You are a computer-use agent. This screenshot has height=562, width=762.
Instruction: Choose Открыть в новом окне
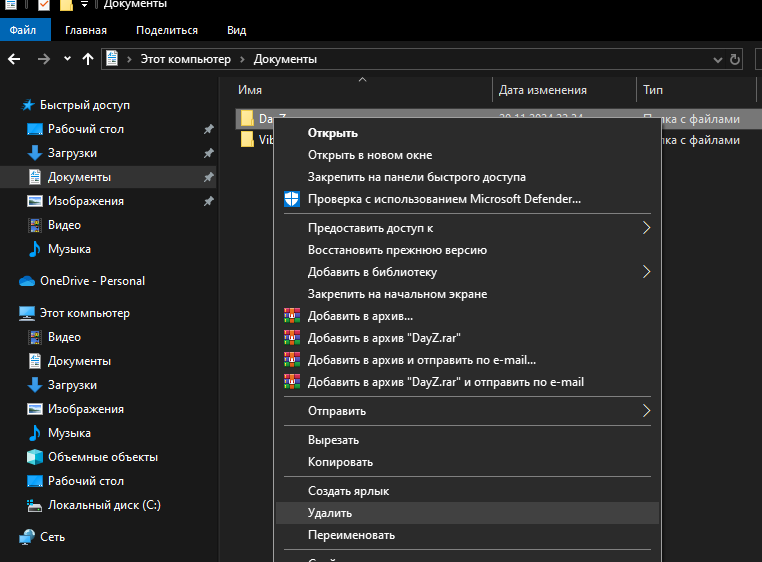[x=370, y=155]
